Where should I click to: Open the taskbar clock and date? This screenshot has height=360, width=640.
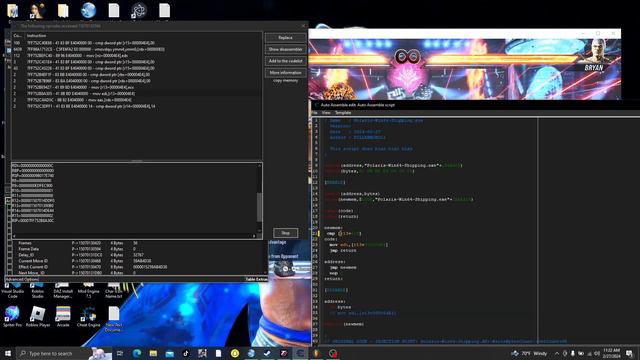click(611, 353)
